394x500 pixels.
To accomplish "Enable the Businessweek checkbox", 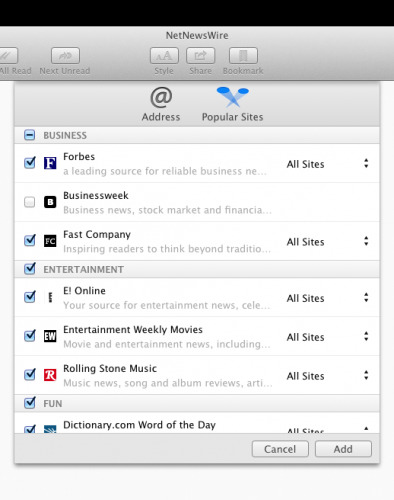I will [29, 202].
